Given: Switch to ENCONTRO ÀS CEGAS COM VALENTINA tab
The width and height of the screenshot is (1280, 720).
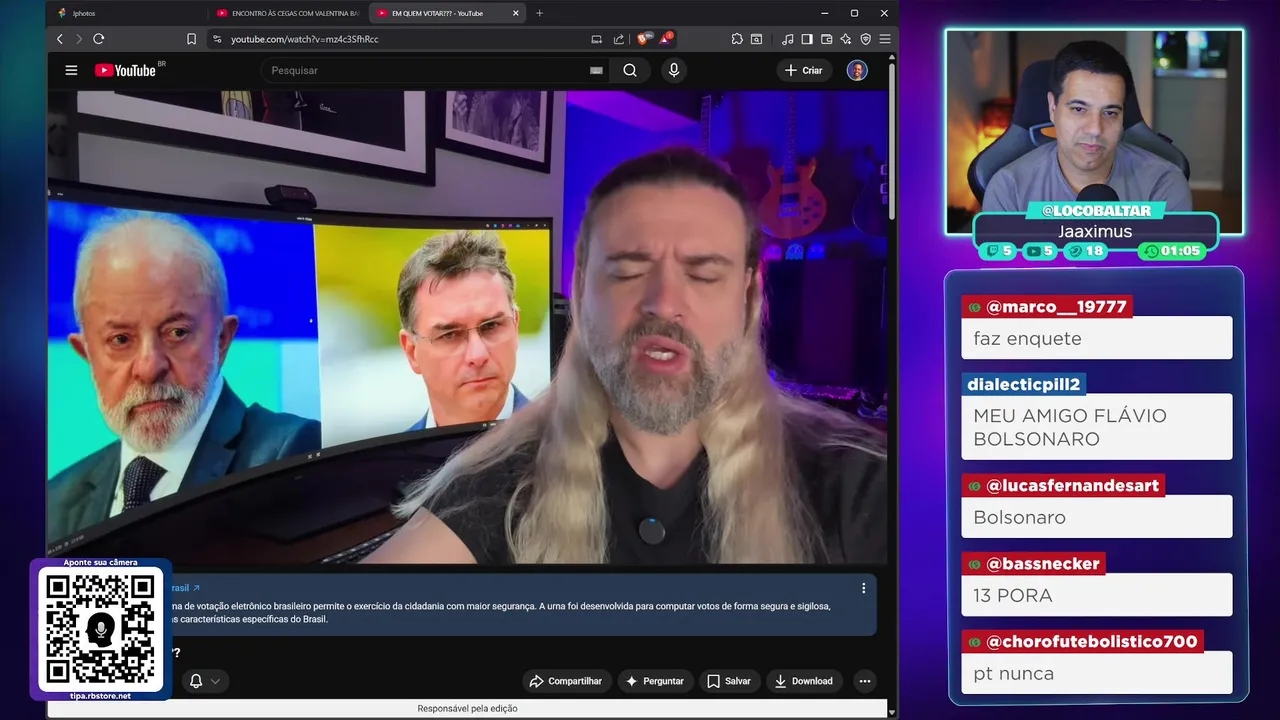Looking at the screenshot, I should coord(288,13).
